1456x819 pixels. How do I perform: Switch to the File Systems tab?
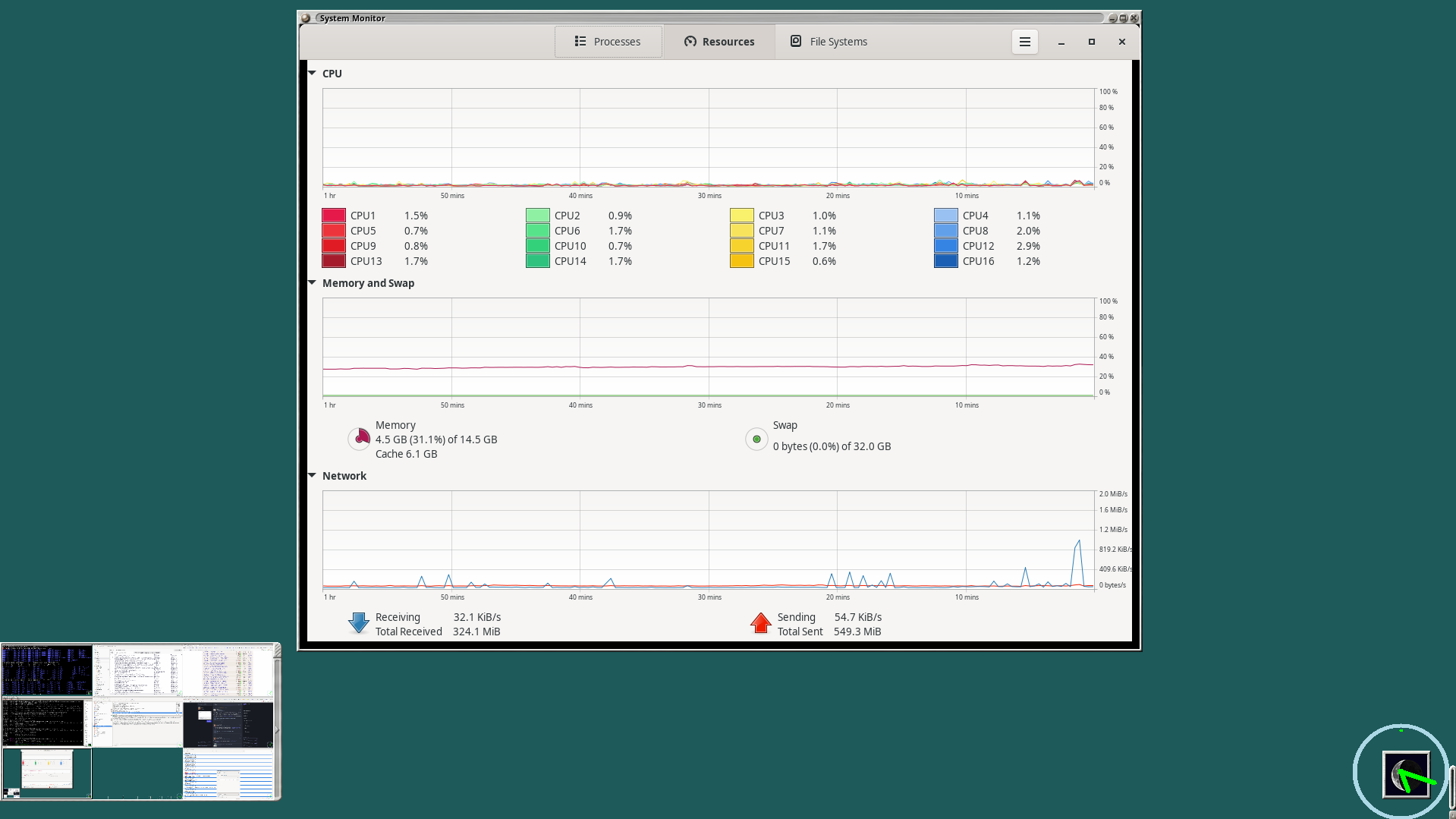[829, 42]
